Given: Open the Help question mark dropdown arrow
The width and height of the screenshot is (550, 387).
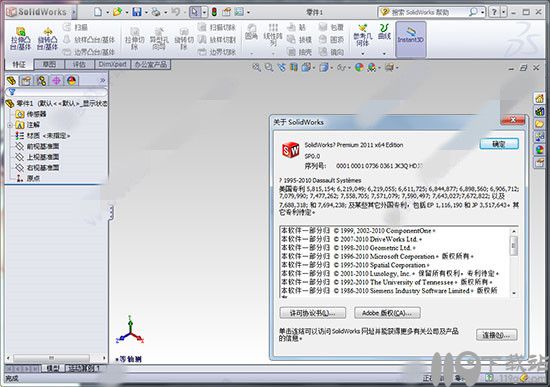Looking at the screenshot, I should click(x=504, y=12).
